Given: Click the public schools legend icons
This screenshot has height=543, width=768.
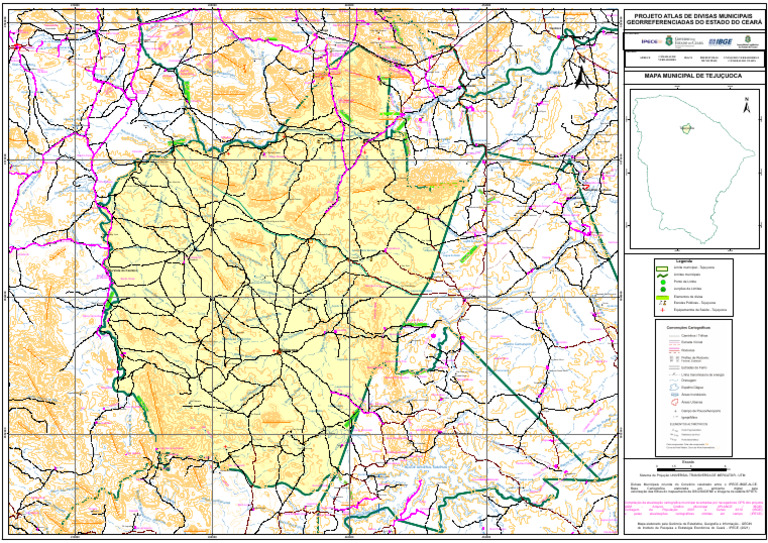Looking at the screenshot, I should tap(663, 303).
